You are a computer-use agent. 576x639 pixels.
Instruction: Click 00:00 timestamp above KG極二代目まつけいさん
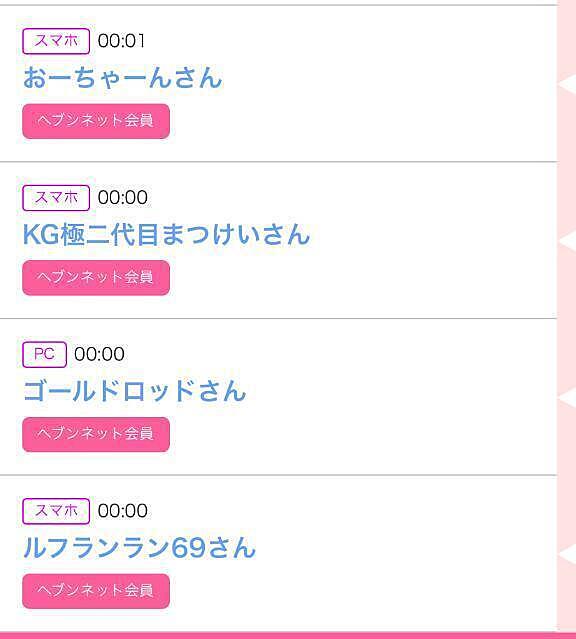pyautogui.click(x=123, y=197)
